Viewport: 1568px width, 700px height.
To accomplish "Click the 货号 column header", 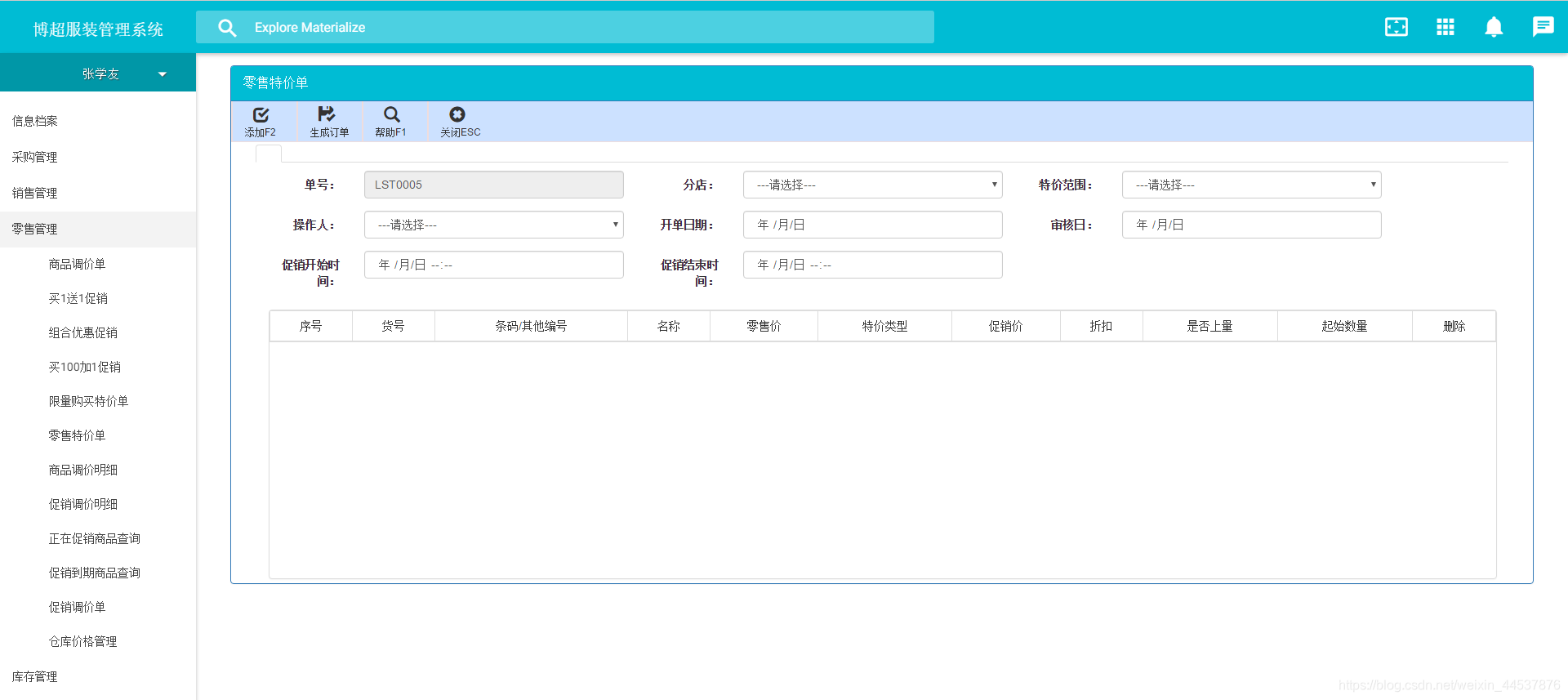I will pos(393,326).
